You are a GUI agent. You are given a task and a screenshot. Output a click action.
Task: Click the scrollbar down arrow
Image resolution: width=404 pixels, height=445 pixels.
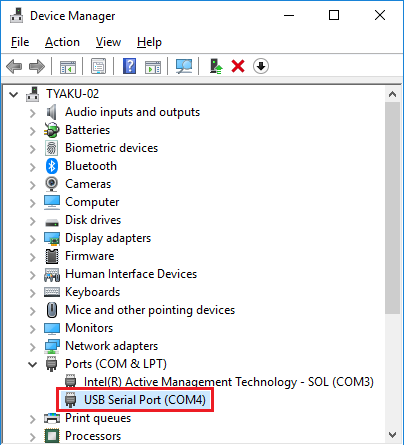point(392,435)
